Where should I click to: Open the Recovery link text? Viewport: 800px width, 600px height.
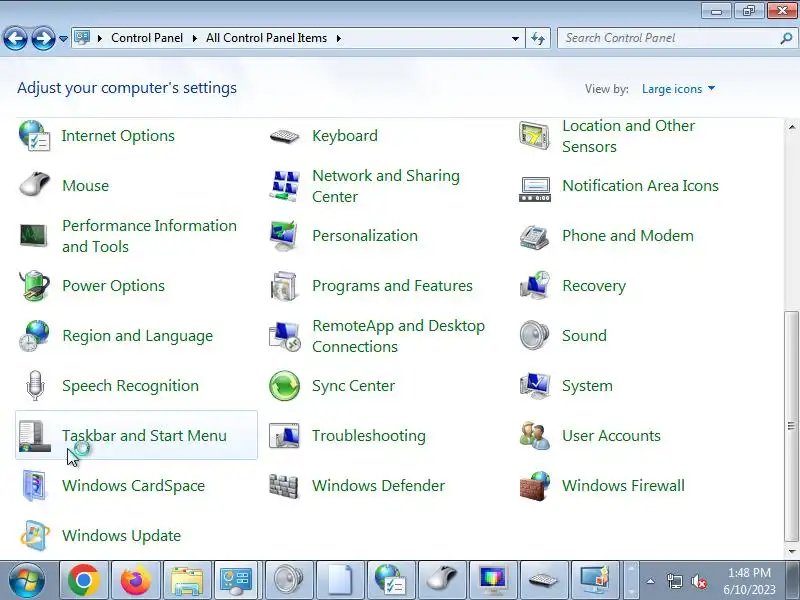[x=594, y=286]
